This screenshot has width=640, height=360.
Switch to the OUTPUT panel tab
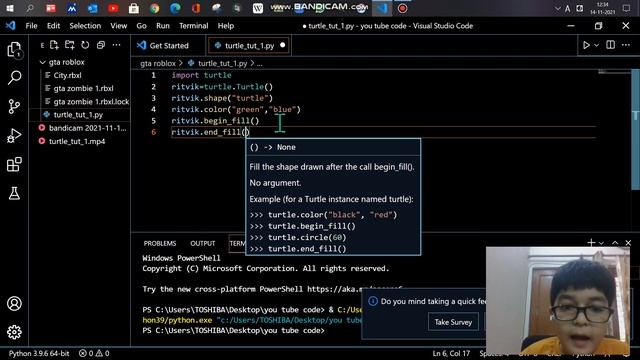point(202,243)
